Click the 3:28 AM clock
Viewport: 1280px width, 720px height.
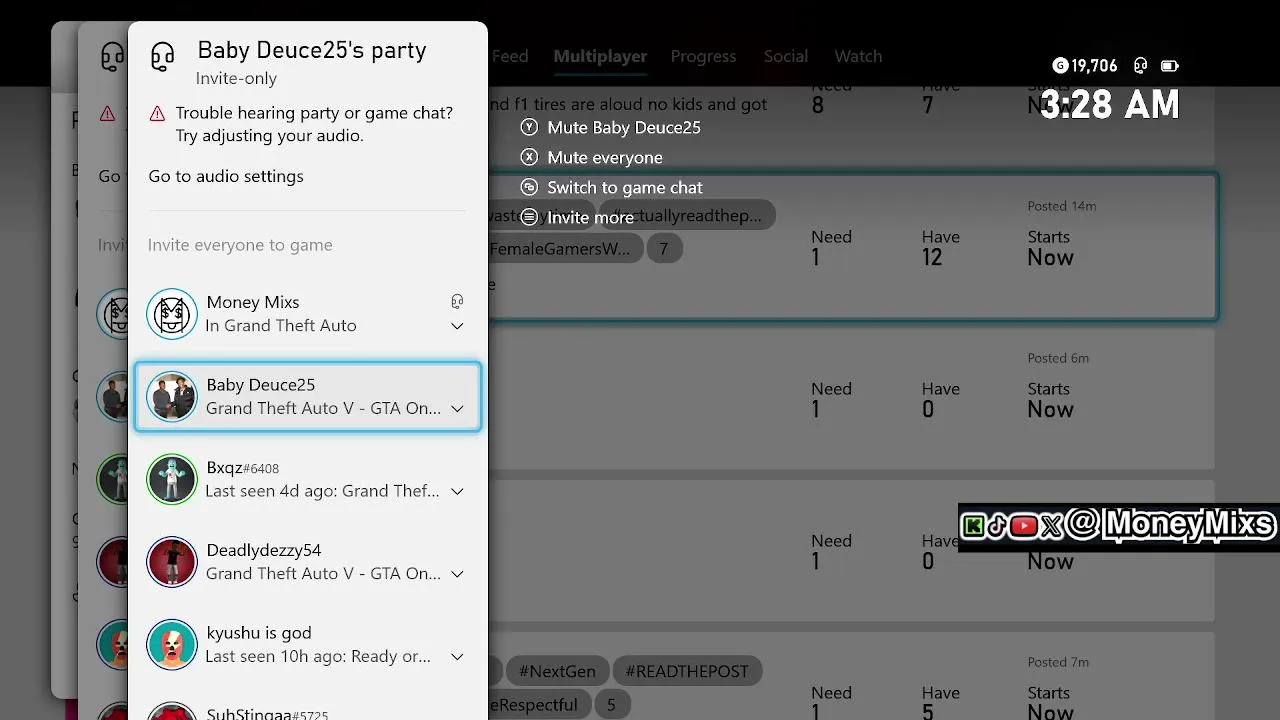coord(1110,105)
